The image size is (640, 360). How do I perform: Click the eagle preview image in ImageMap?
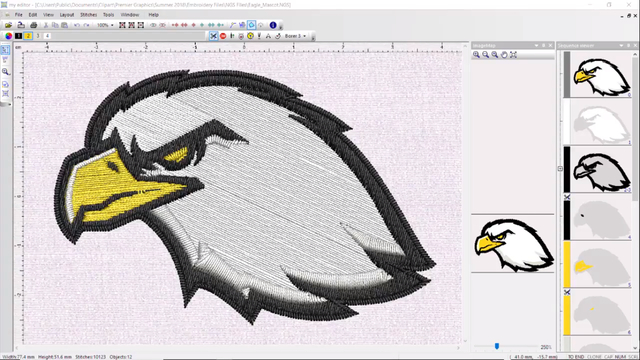[513, 244]
